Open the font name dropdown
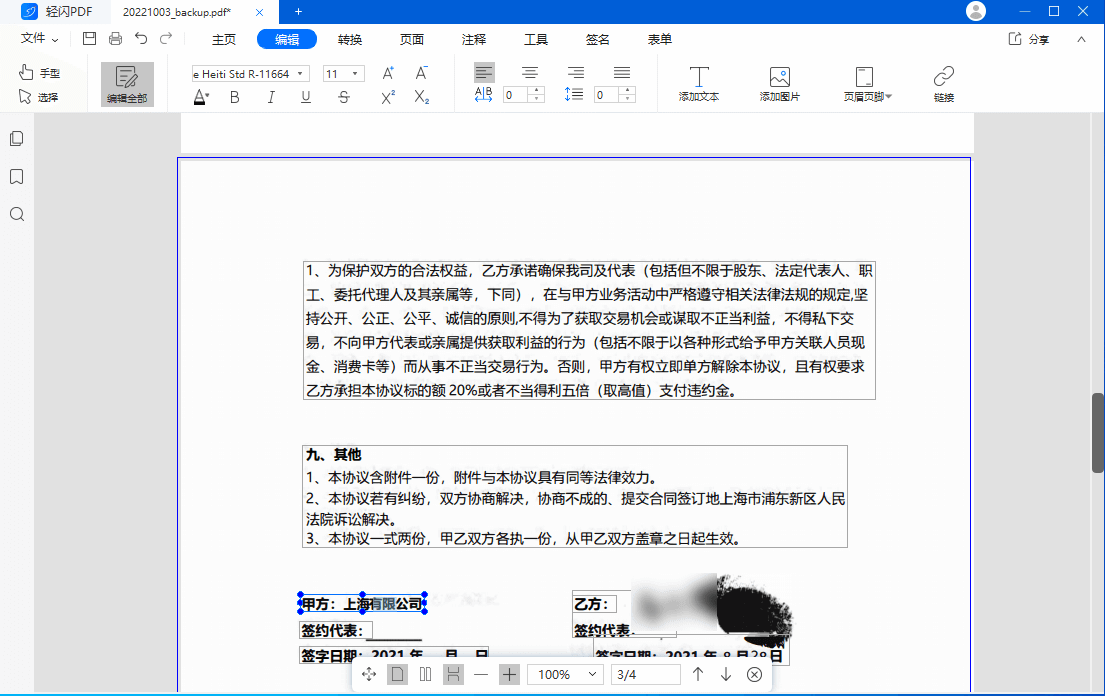 point(250,74)
